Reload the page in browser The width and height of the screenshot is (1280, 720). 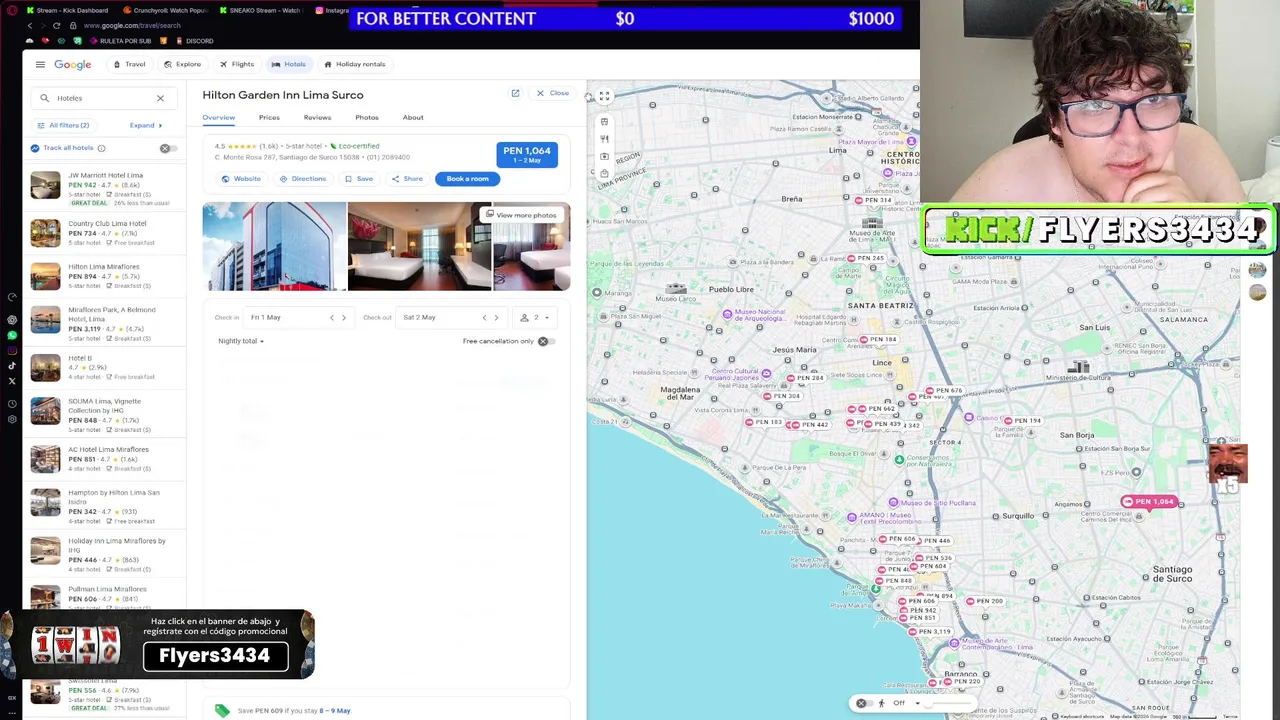point(56,25)
